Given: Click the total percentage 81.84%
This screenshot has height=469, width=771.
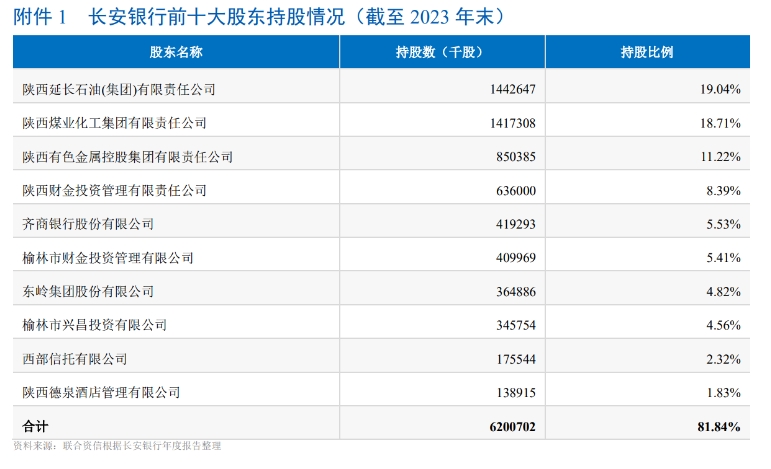Looking at the screenshot, I should [x=719, y=426].
